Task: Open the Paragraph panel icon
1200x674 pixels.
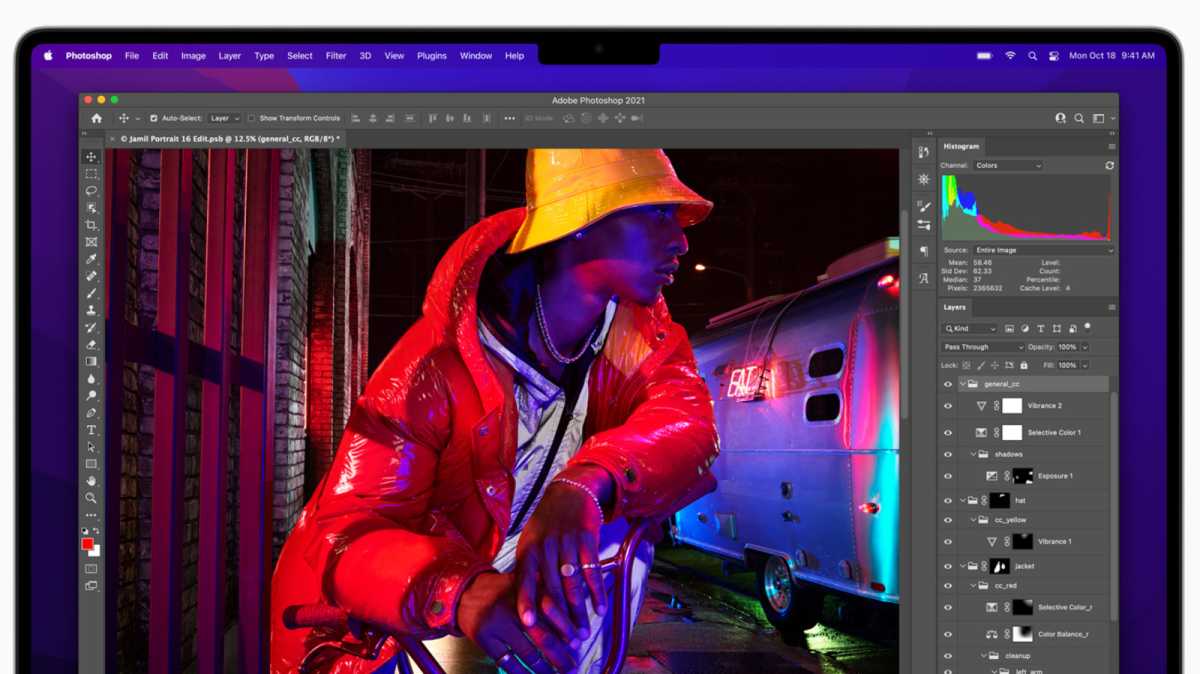Action: pos(923,251)
